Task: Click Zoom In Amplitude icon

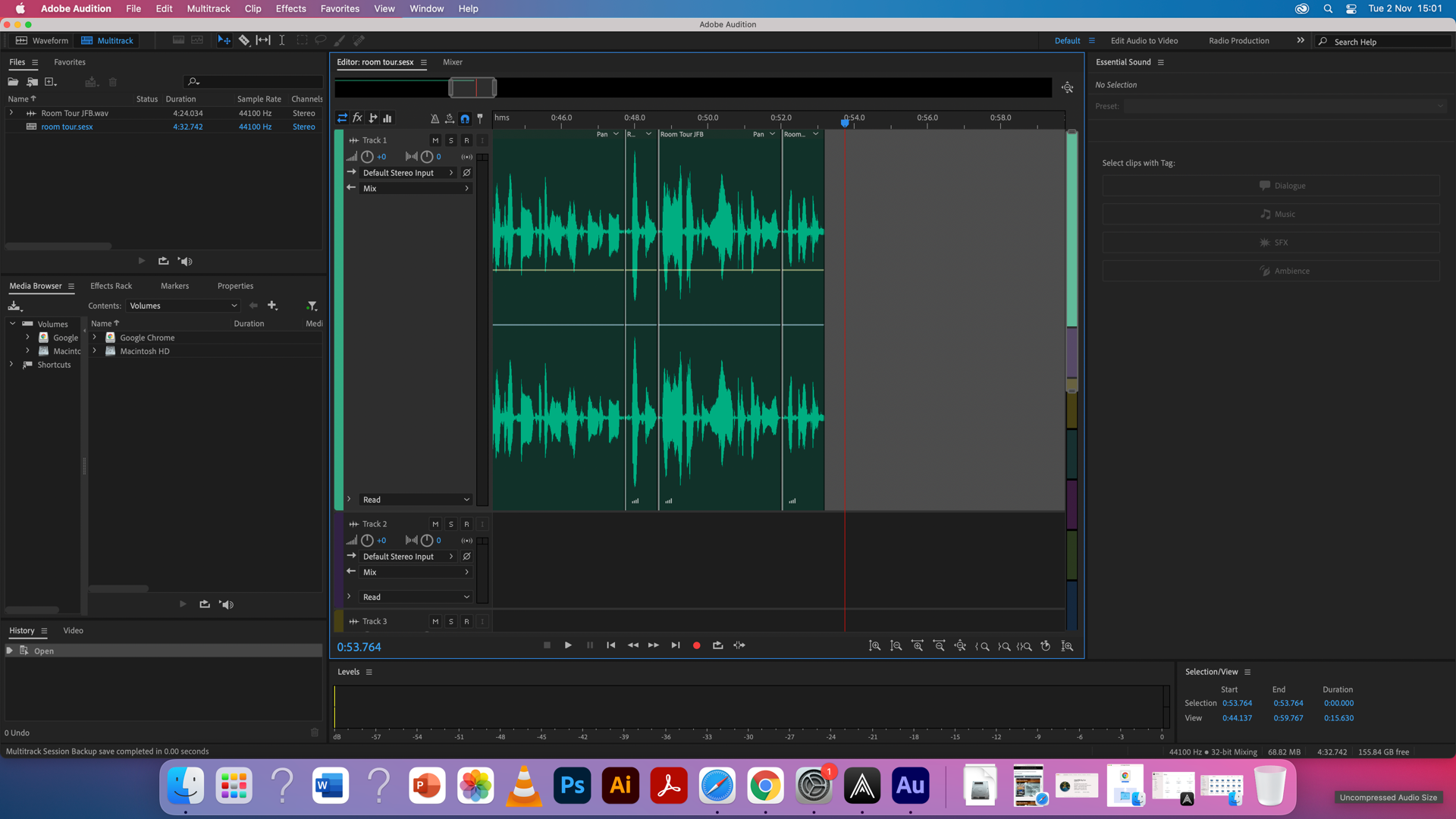Action: 874,646
